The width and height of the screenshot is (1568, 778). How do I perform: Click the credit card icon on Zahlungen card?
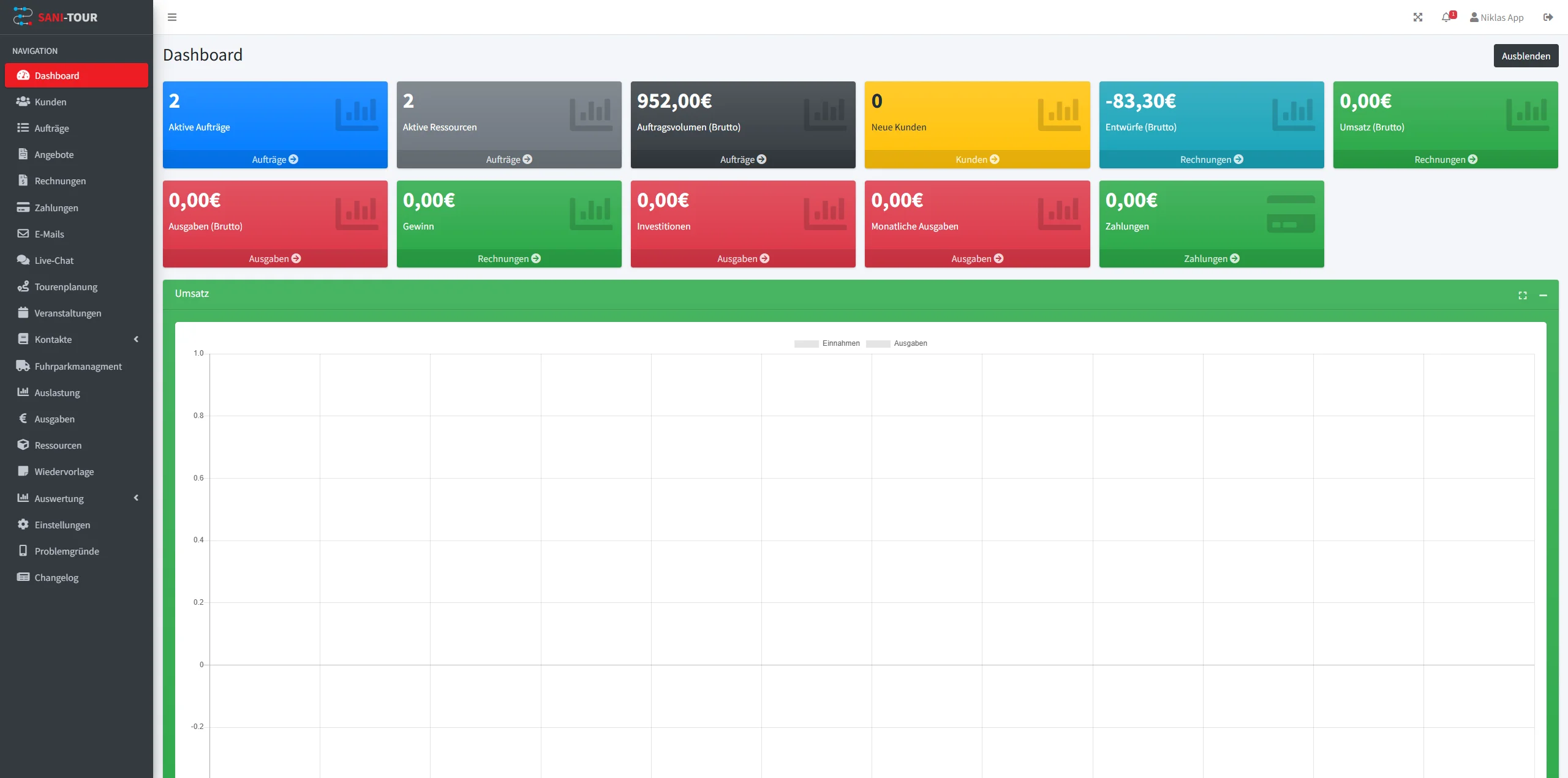click(x=1291, y=214)
